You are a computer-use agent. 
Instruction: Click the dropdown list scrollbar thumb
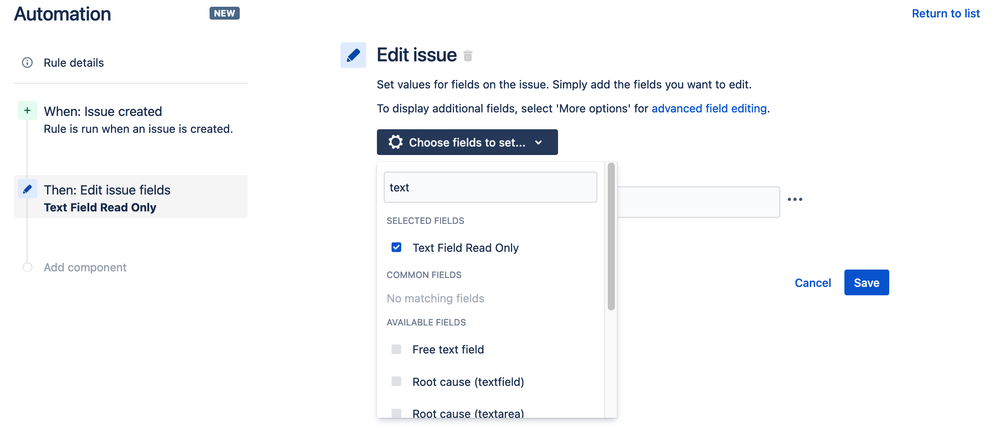point(611,237)
